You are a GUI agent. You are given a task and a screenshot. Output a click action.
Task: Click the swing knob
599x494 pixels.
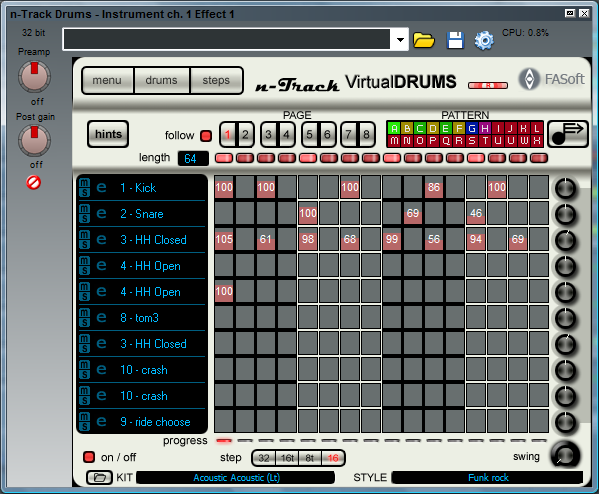click(x=565, y=455)
